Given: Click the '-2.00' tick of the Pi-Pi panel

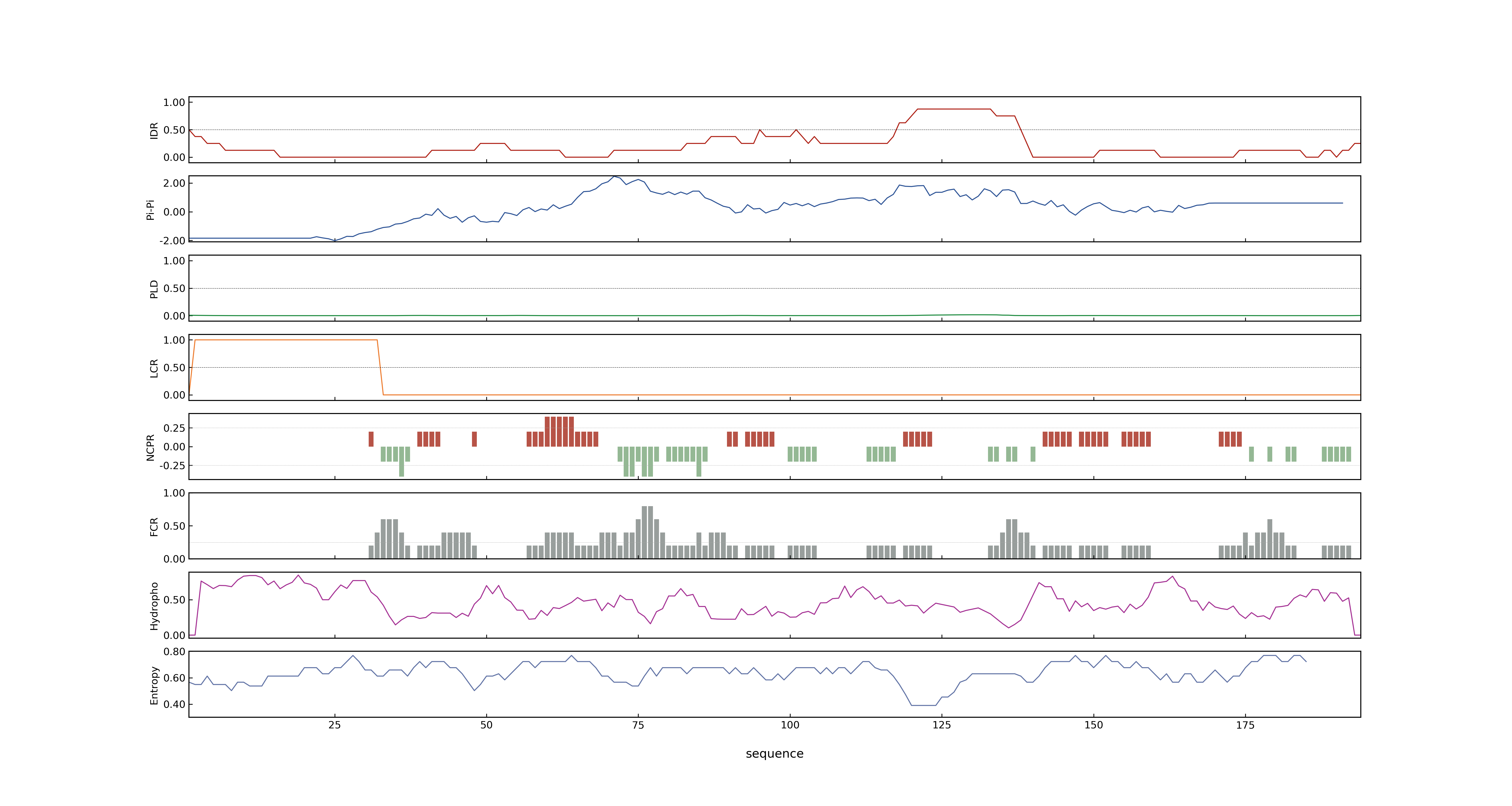Looking at the screenshot, I should (x=172, y=241).
